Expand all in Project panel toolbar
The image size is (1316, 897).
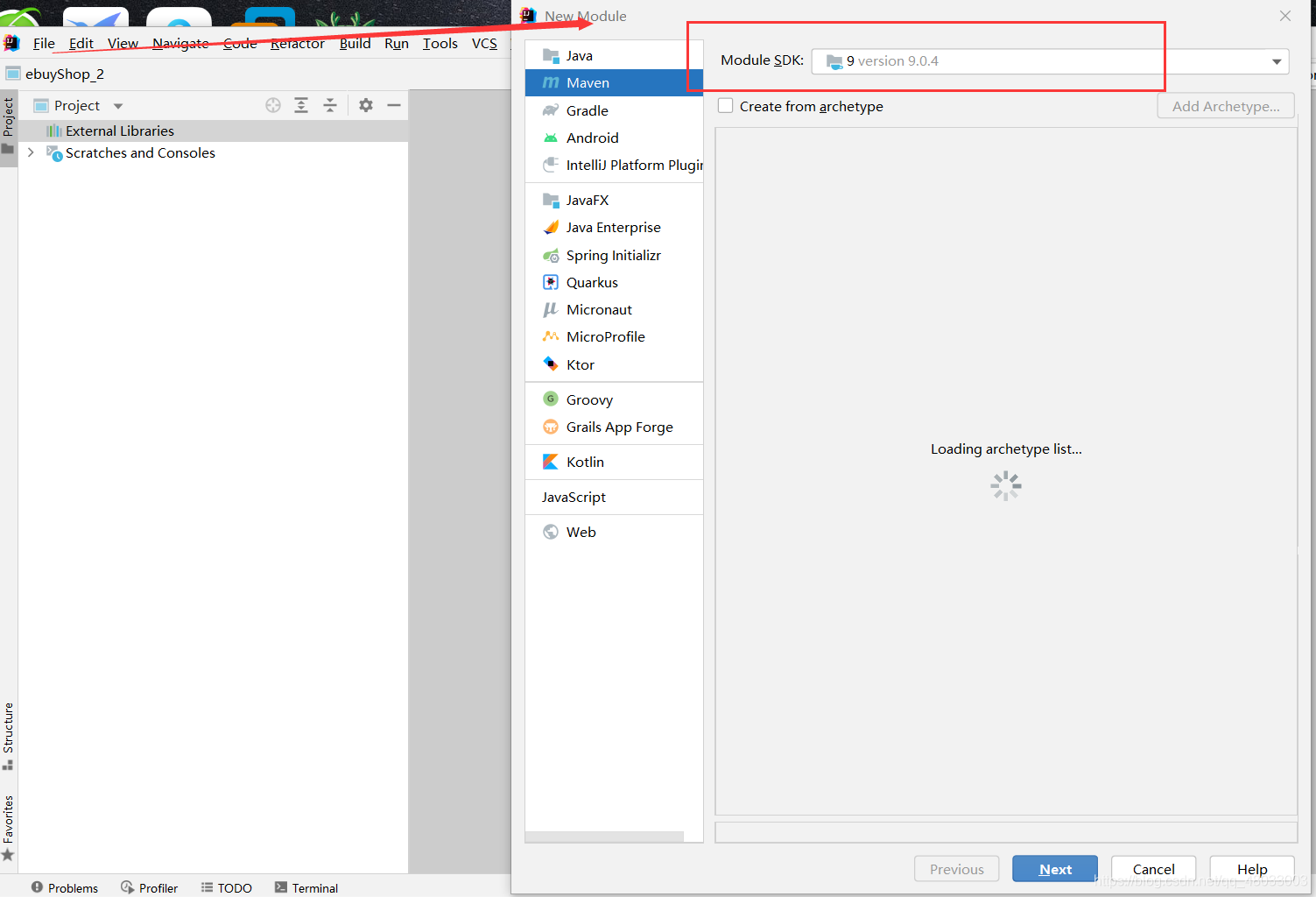(301, 105)
